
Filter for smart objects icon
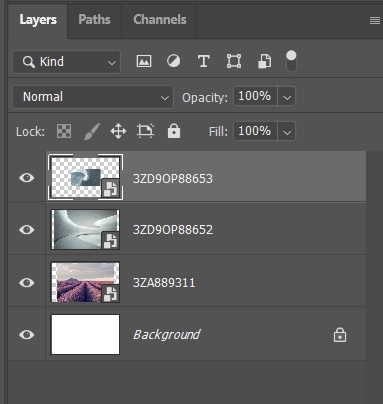coord(265,61)
